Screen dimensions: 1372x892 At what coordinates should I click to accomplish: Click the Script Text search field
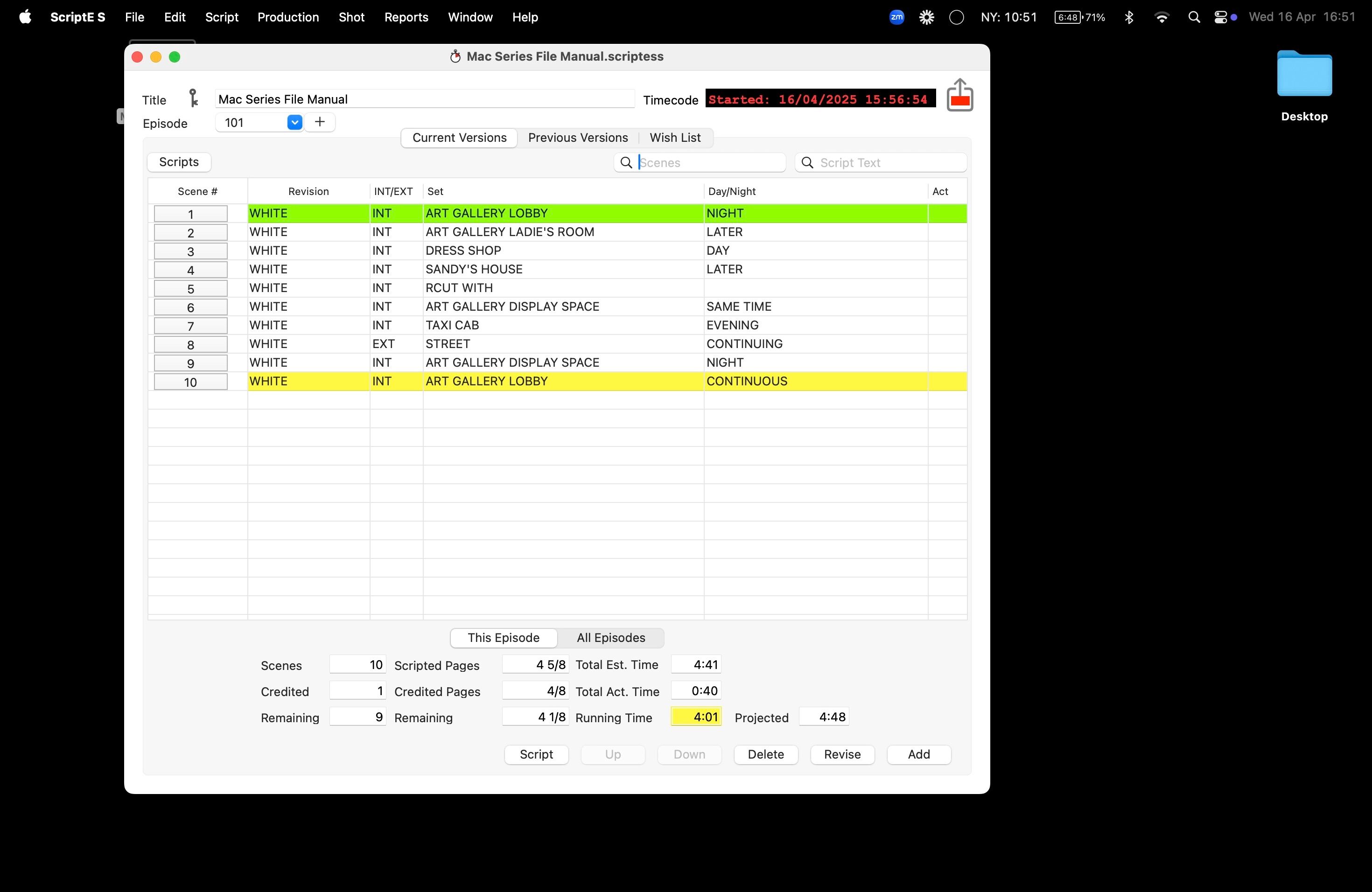click(888, 162)
